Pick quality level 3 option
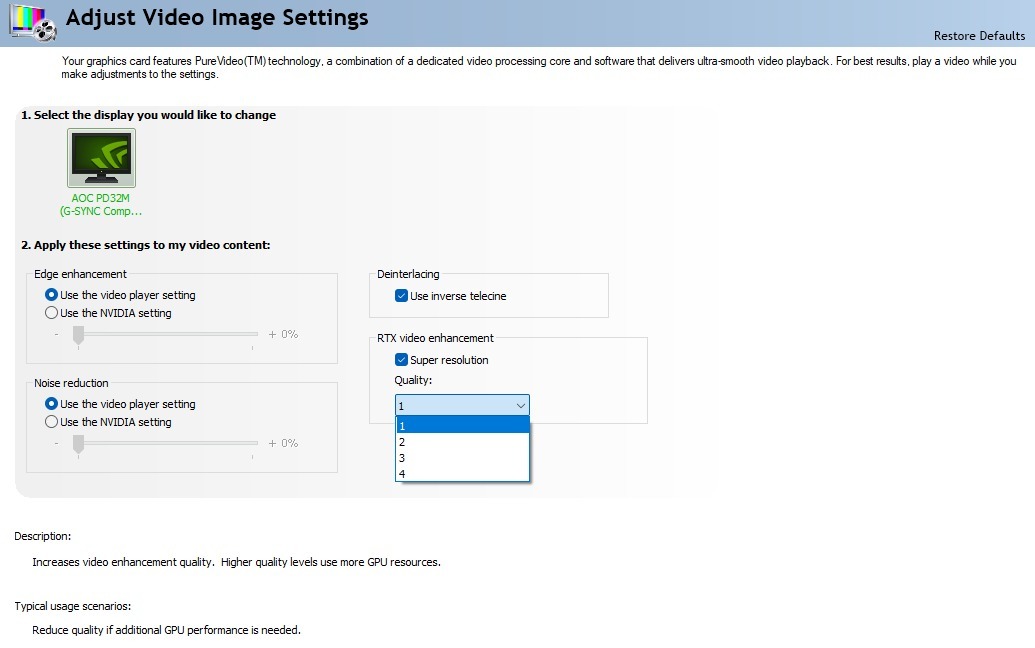The width and height of the screenshot is (1035, 648). (x=462, y=457)
